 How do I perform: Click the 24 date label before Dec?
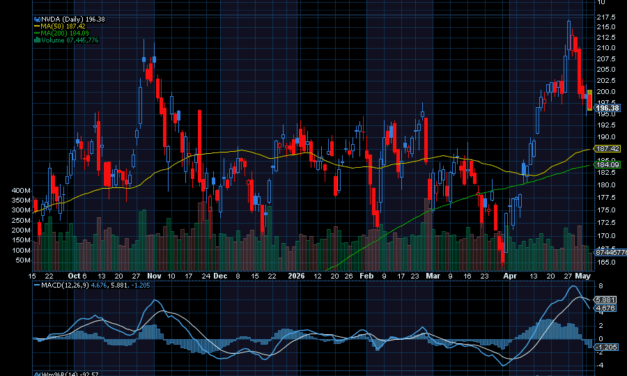point(206,276)
